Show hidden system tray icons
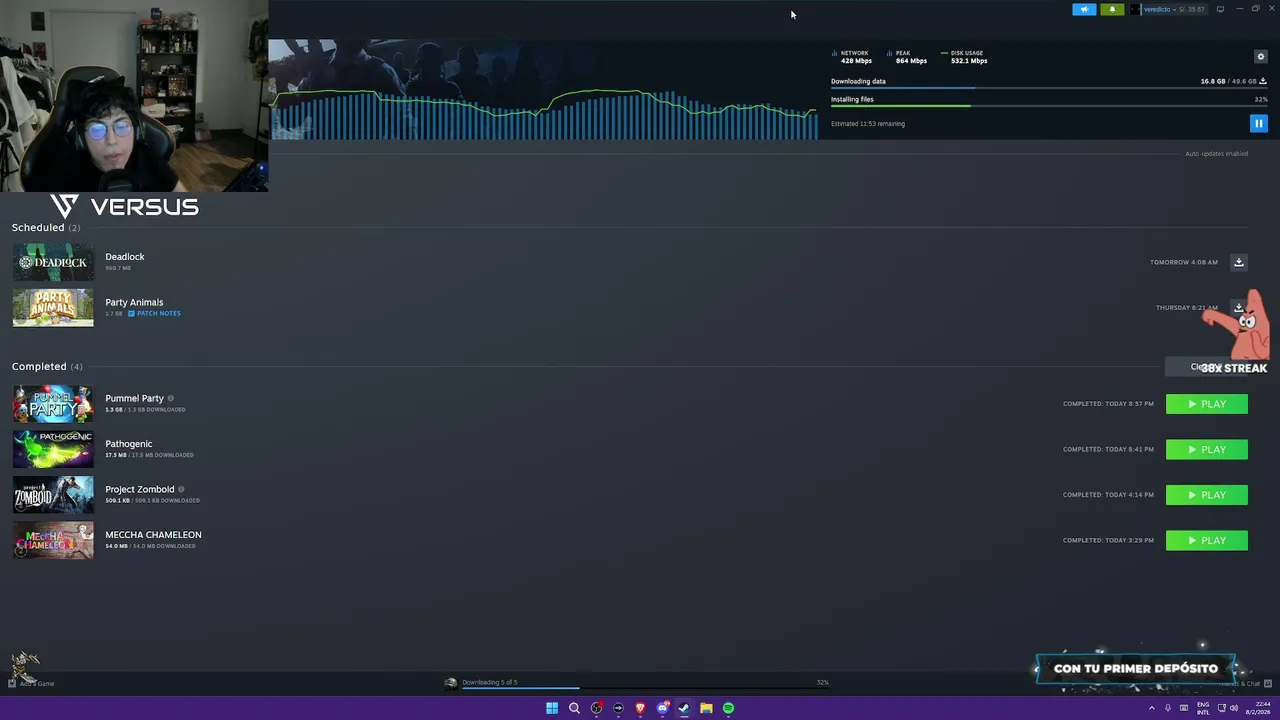 1151,708
